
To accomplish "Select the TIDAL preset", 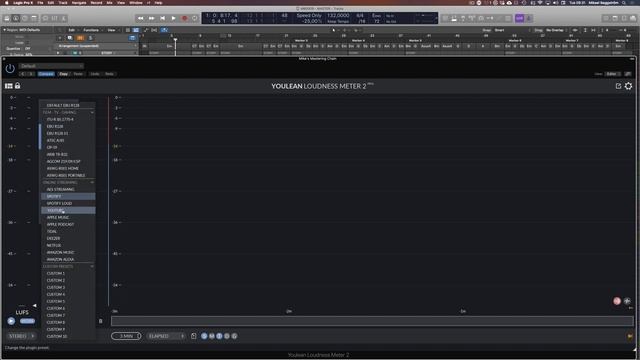I will tap(68, 231).
